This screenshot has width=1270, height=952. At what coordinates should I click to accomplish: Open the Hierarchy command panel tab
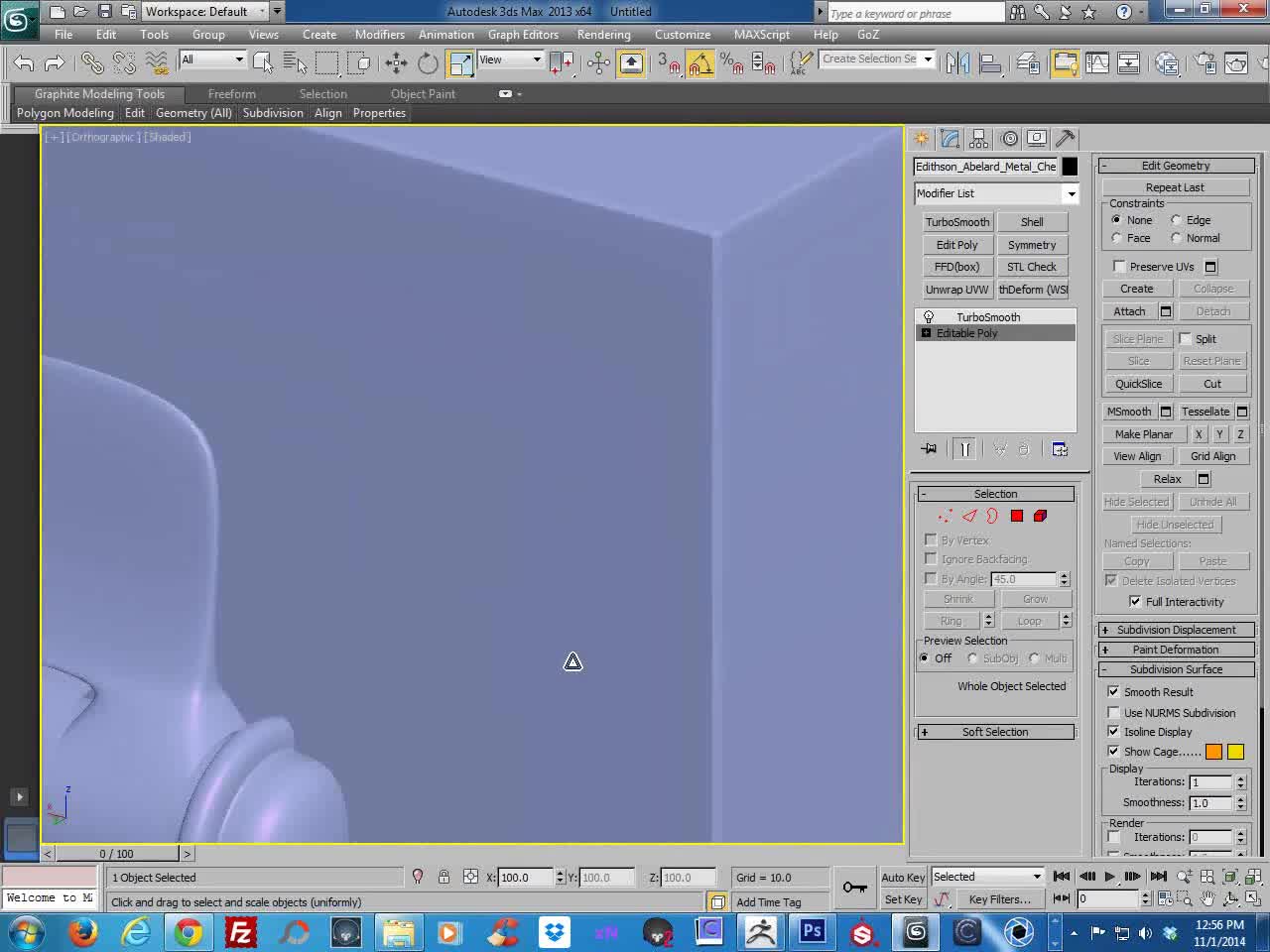[979, 139]
